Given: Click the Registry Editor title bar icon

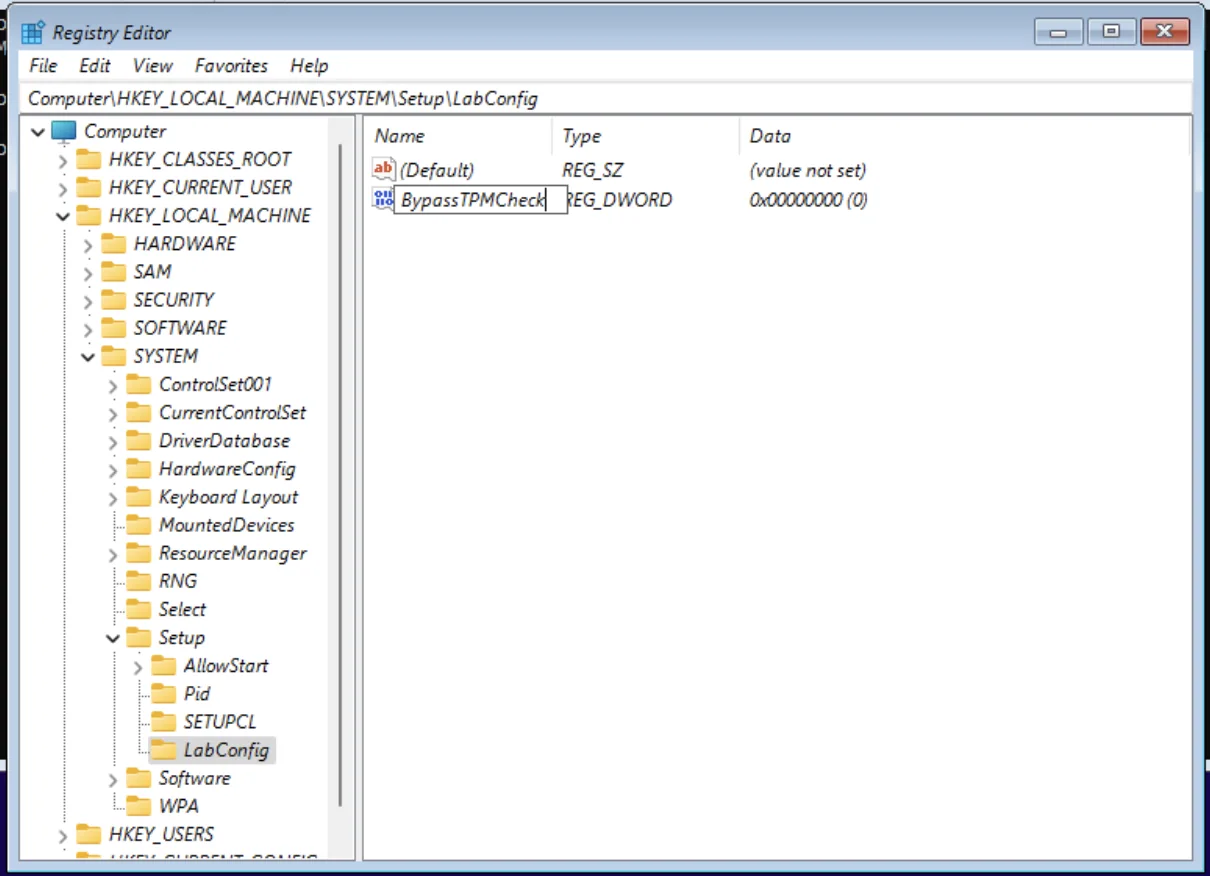Looking at the screenshot, I should click(x=33, y=32).
